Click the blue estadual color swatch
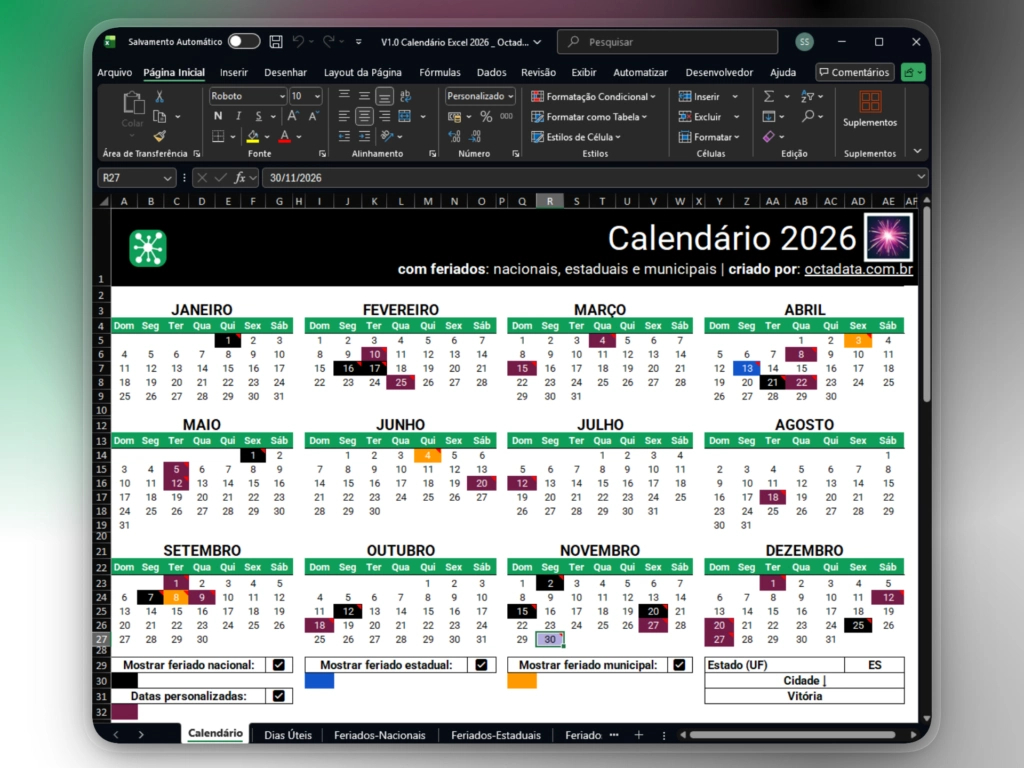The width and height of the screenshot is (1024, 768). point(320,681)
